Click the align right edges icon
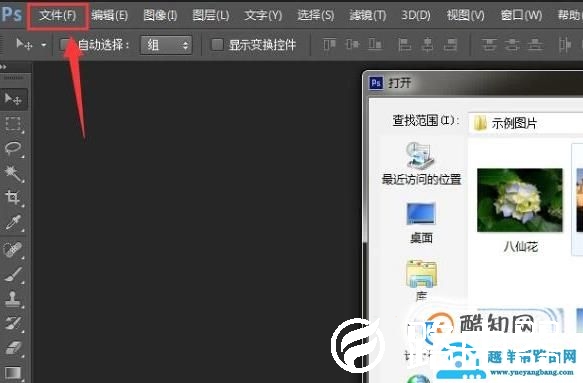Image resolution: width=583 pixels, height=383 pixels. tap(450, 45)
